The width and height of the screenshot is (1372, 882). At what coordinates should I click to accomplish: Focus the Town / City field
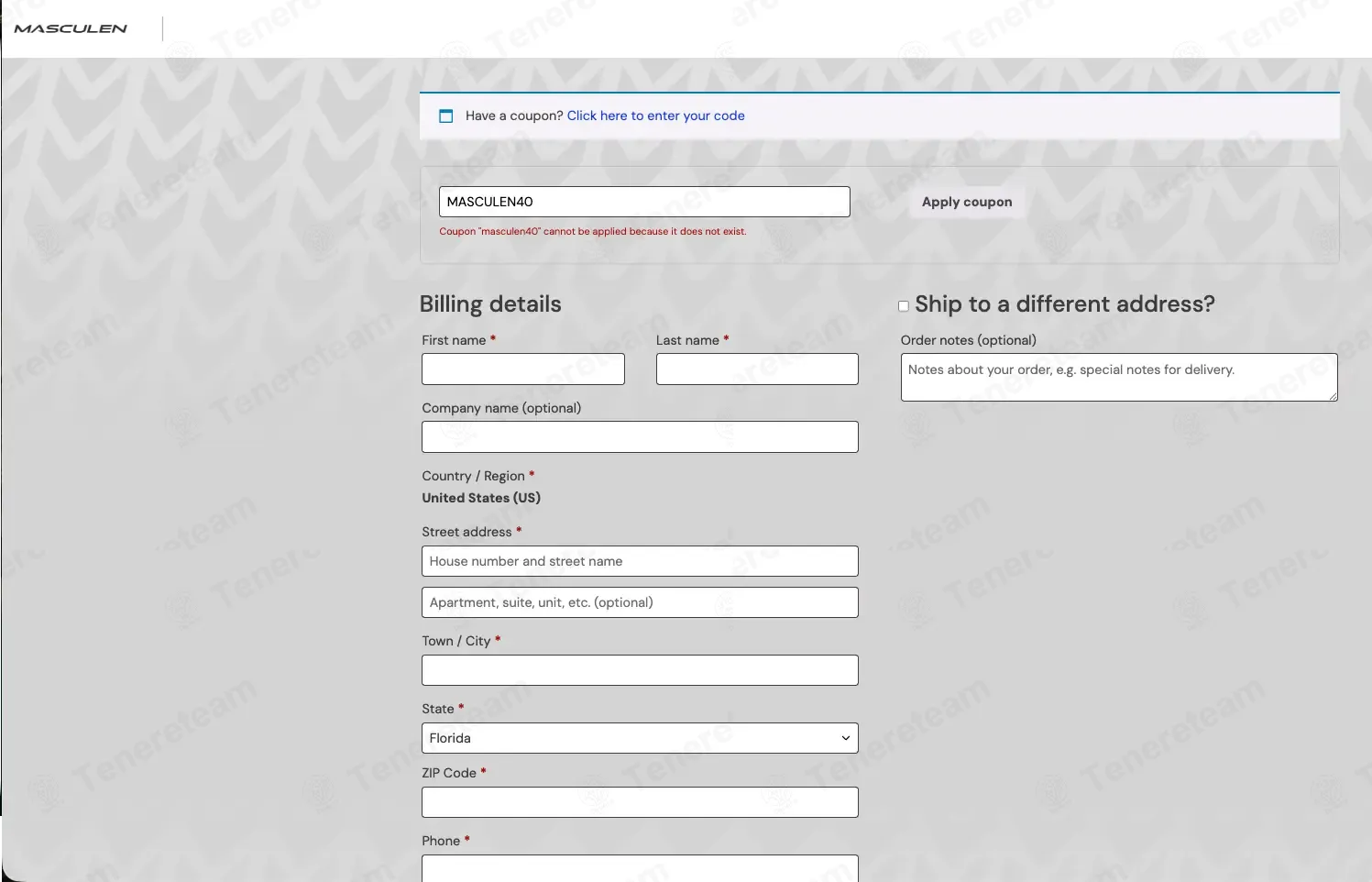coord(640,670)
